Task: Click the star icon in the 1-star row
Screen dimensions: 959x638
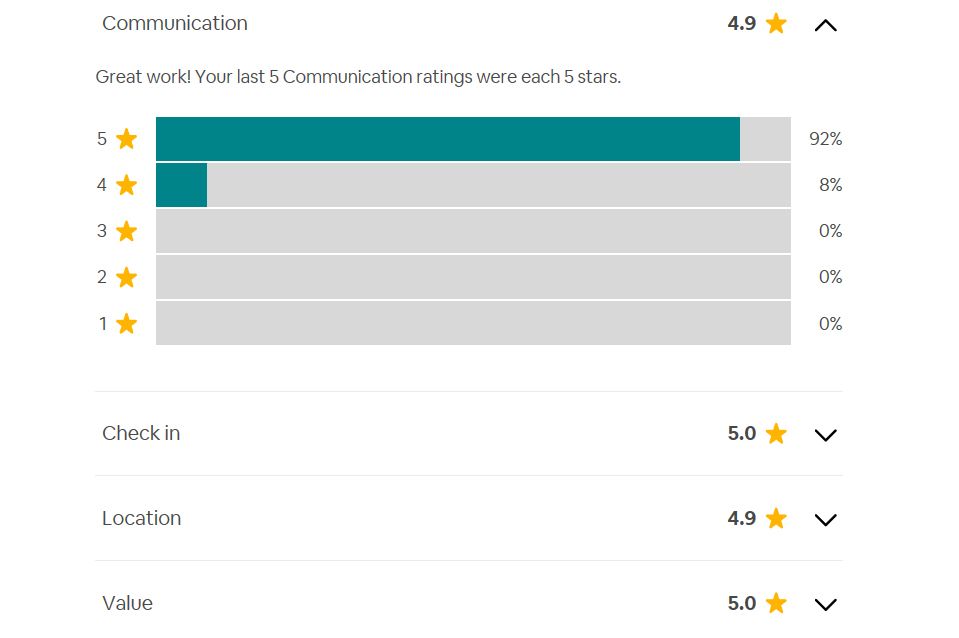Action: [126, 323]
